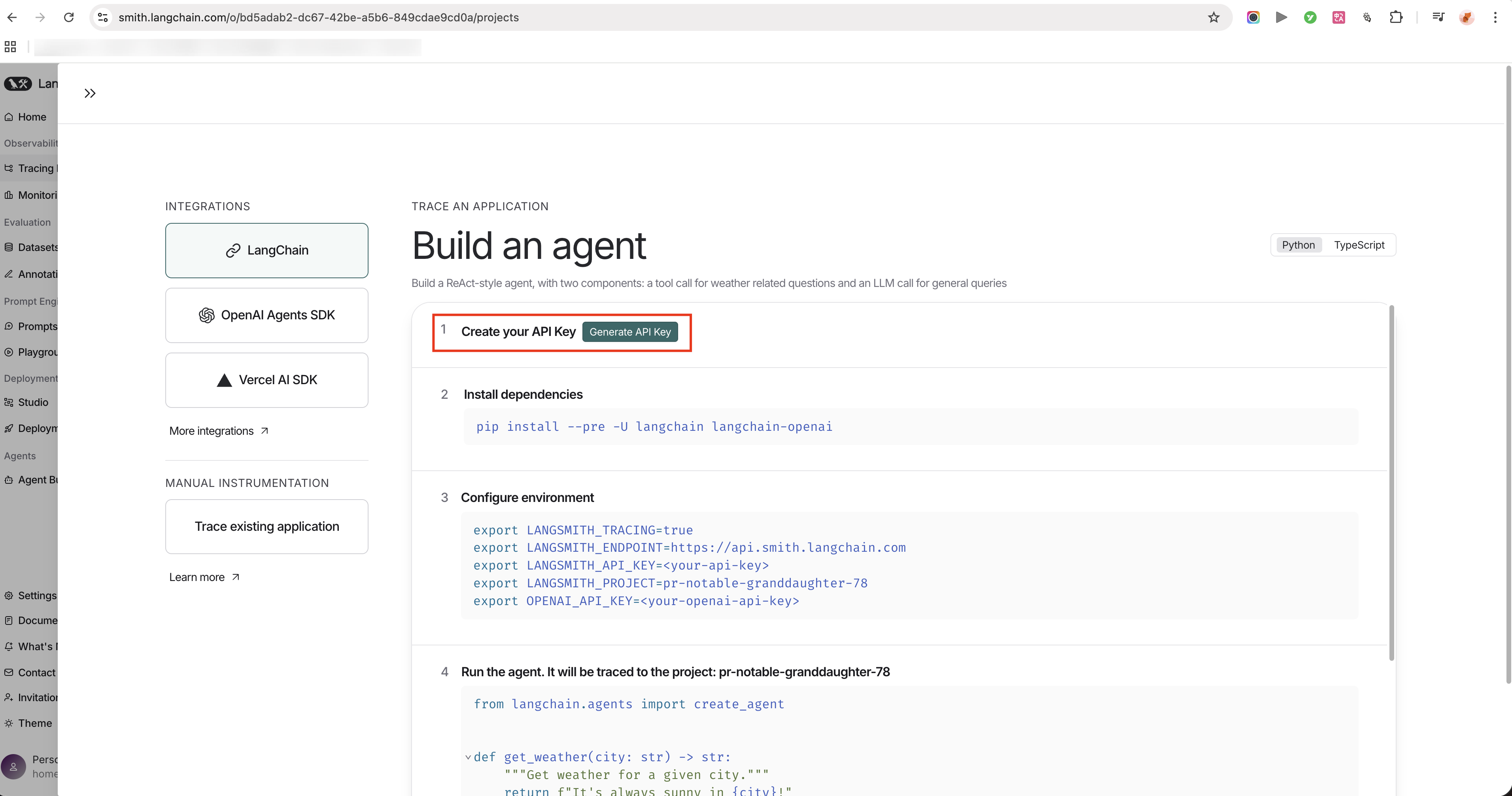The width and height of the screenshot is (1512, 796).
Task: Click the browser forward arrow
Action: pos(40,18)
